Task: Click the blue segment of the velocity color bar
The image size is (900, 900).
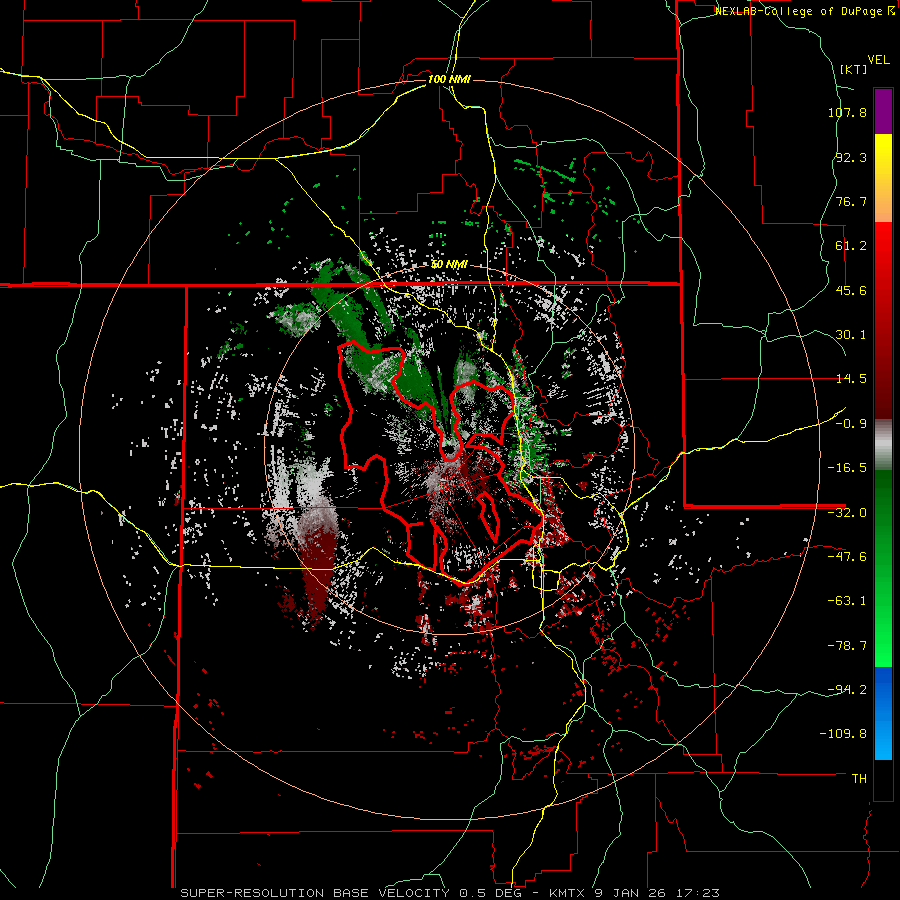Action: [883, 713]
